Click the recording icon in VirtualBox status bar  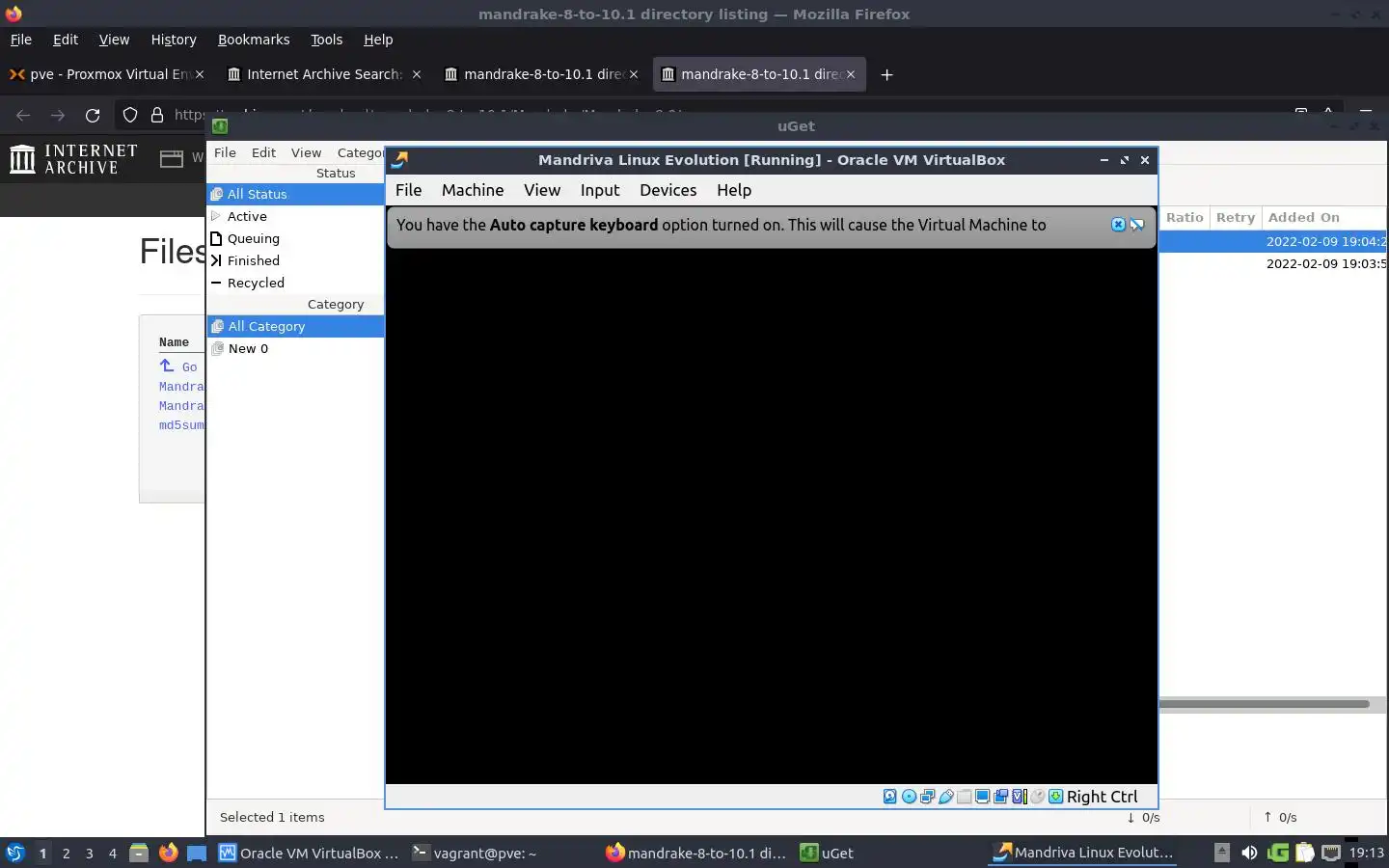[x=1000, y=797]
